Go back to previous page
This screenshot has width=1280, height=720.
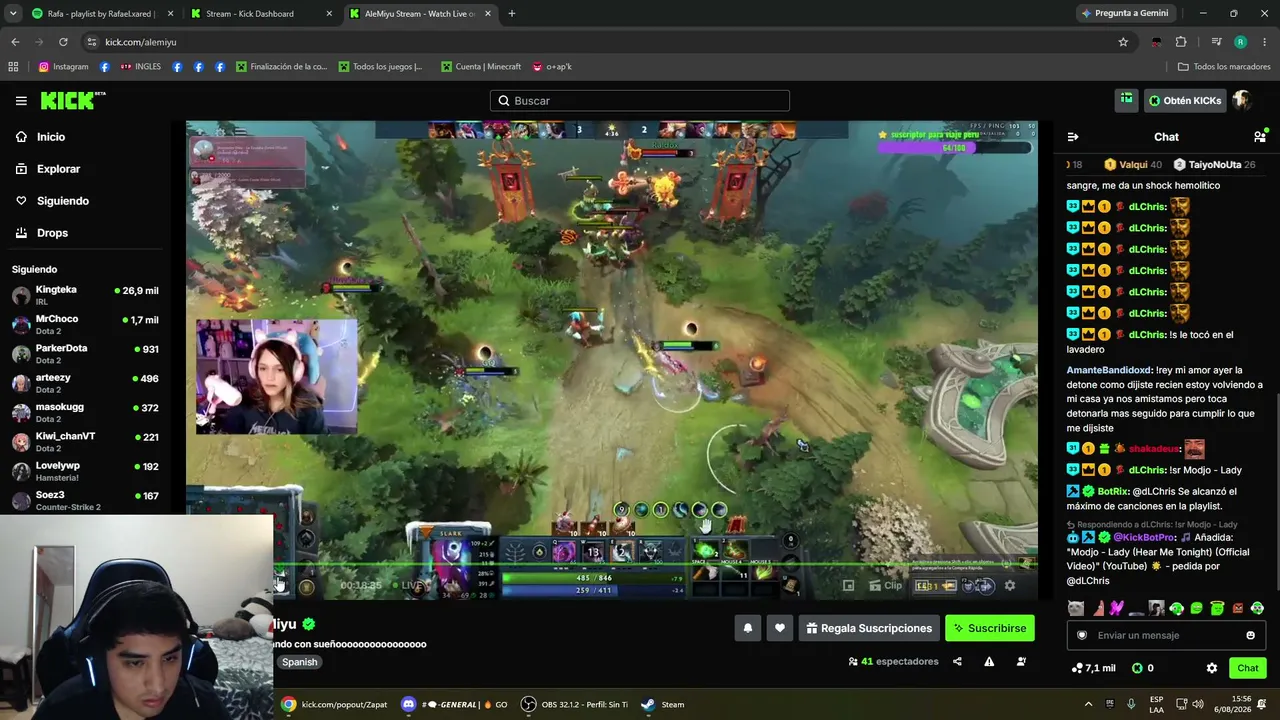click(x=15, y=42)
